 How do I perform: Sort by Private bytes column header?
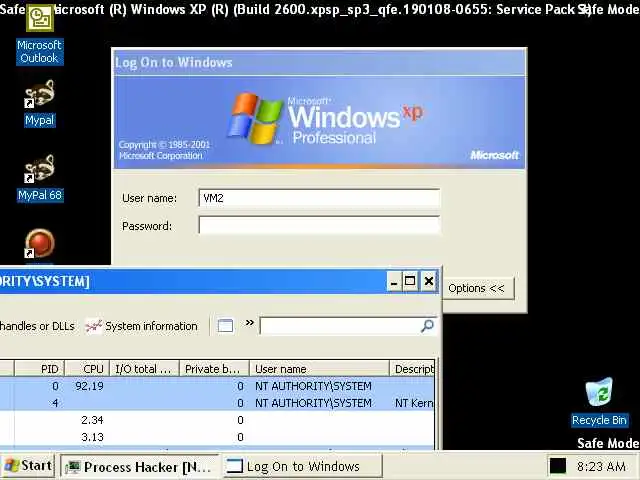214,369
